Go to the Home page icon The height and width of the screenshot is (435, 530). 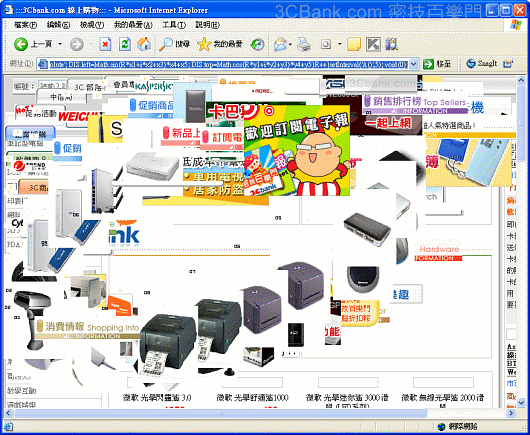pos(144,44)
